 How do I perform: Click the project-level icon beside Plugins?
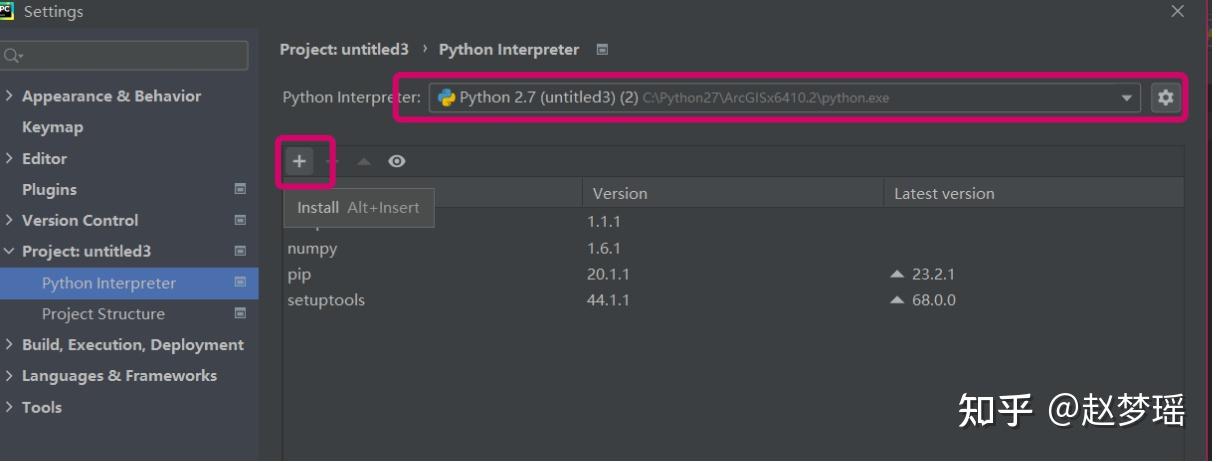tap(240, 189)
